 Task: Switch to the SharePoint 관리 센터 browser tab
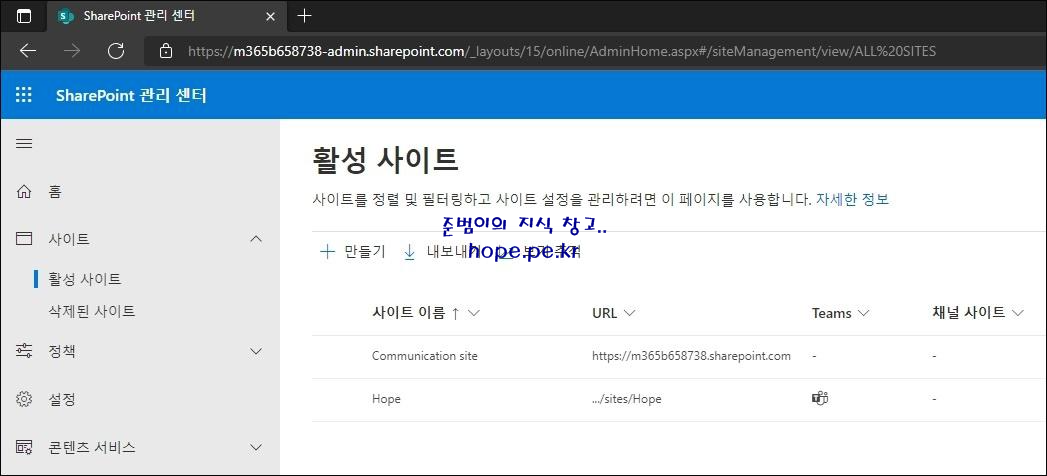[x=167, y=16]
